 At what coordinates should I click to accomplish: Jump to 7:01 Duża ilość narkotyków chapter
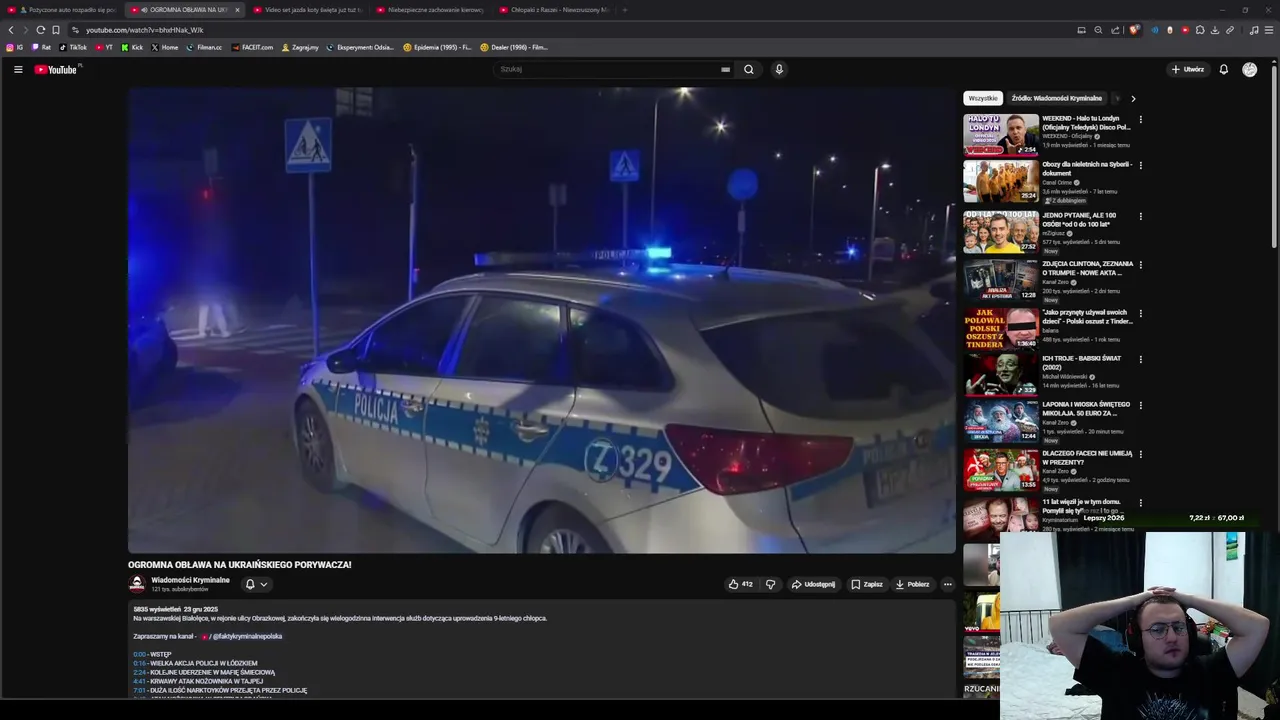click(x=140, y=690)
